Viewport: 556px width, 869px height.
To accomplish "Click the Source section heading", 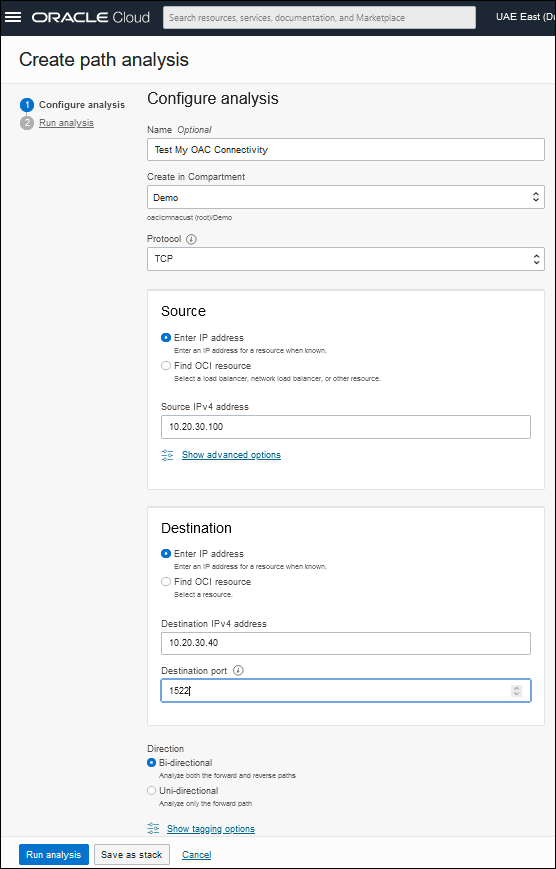I will click(x=183, y=311).
